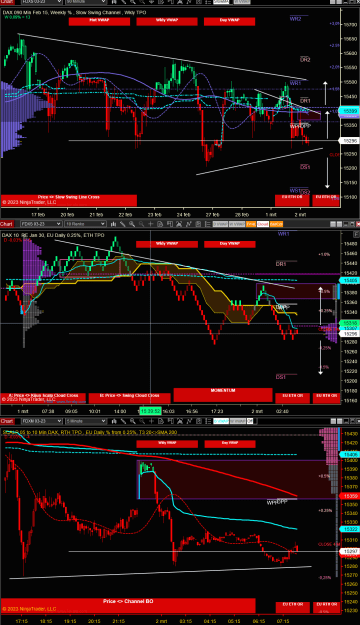Open strategies icon in bottom chart toolbar
Screen dimensions: 360x625
click(179, 421)
